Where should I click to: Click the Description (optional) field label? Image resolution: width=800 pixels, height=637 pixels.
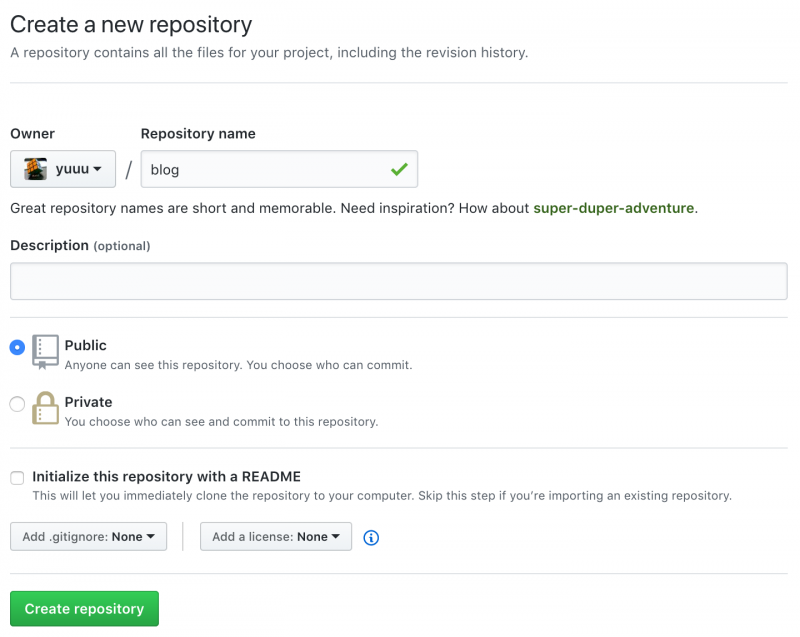[x=80, y=246]
